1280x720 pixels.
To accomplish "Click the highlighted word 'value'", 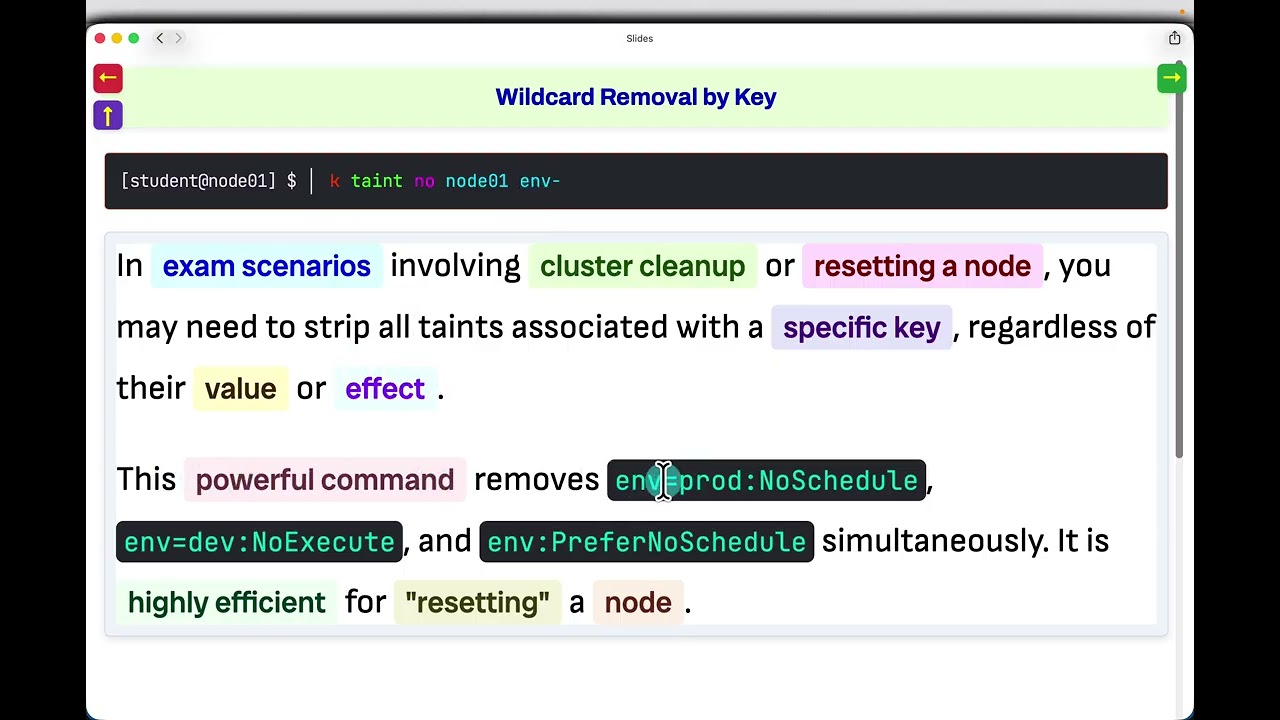I will tap(240, 389).
